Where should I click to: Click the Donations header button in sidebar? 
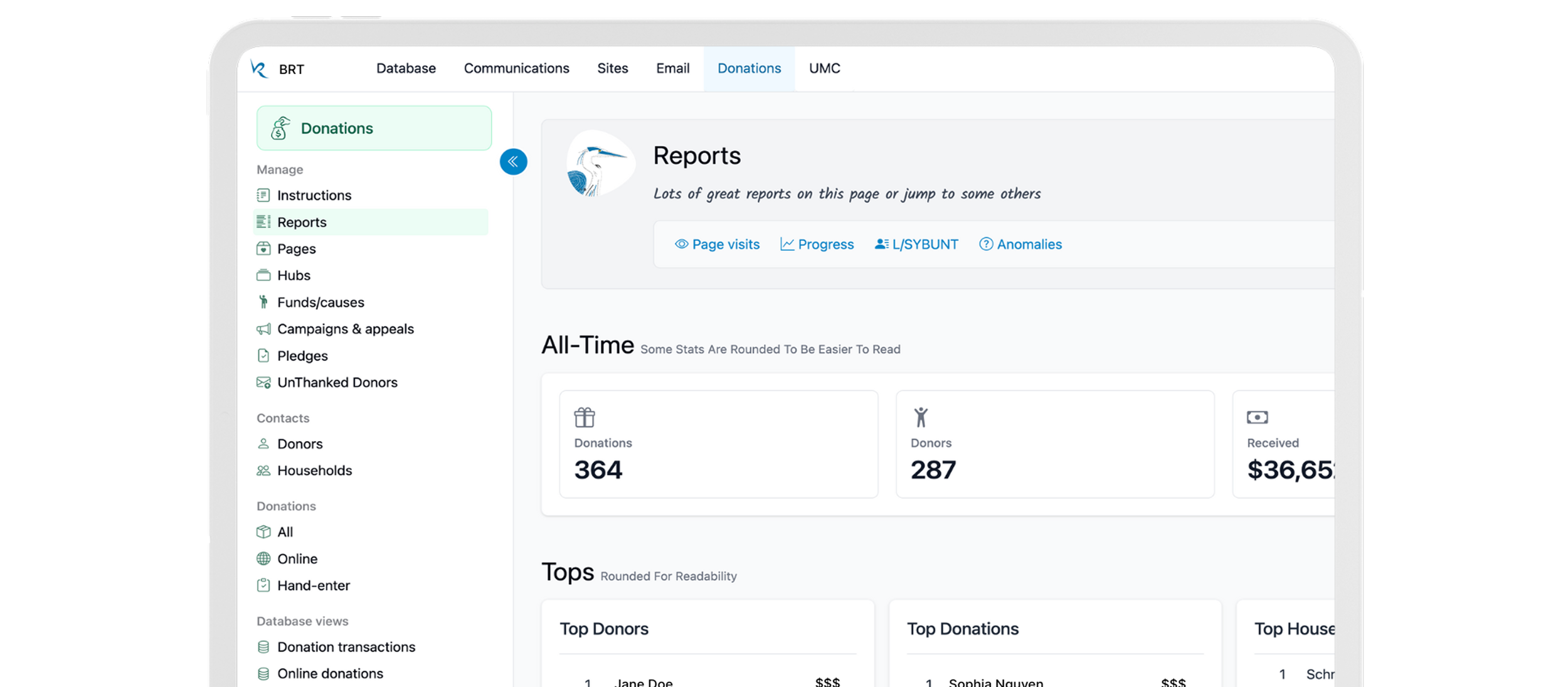click(x=374, y=128)
